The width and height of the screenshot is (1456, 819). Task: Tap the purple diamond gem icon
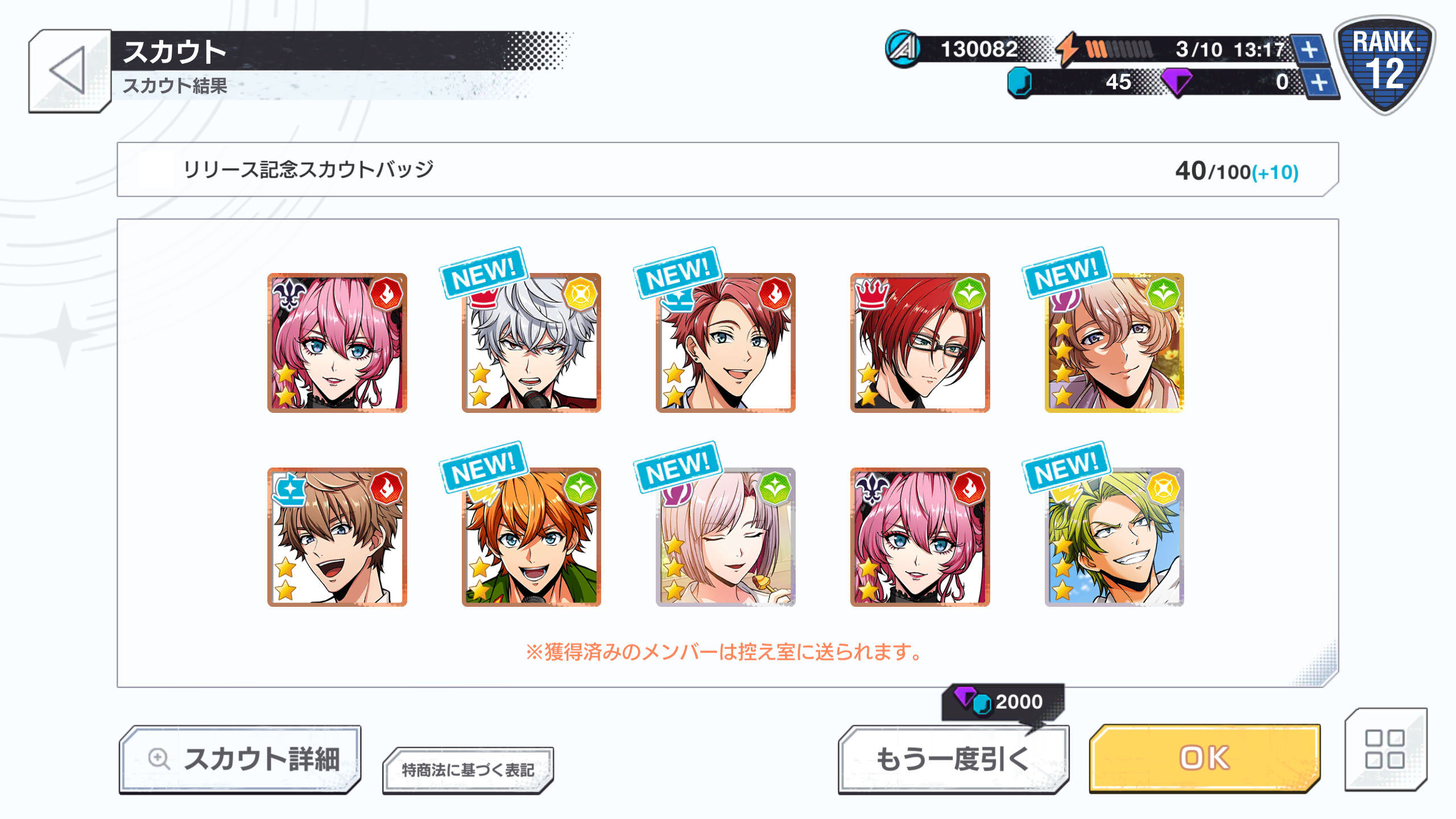1176,82
